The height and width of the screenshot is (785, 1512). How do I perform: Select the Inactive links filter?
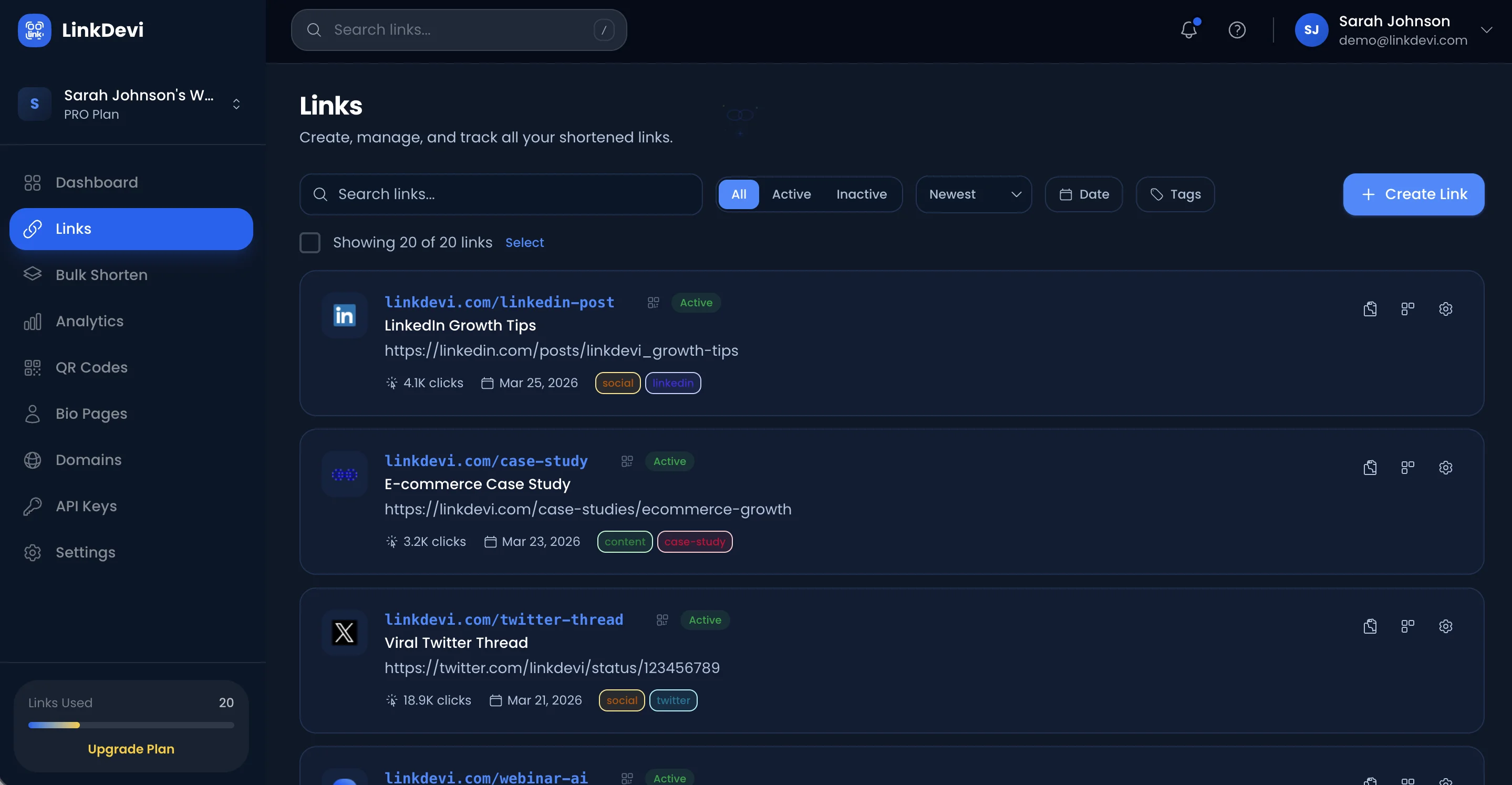pos(861,194)
